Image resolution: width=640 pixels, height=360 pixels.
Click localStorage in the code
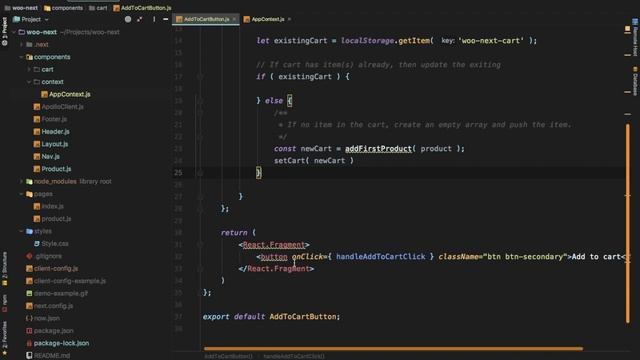click(367, 40)
